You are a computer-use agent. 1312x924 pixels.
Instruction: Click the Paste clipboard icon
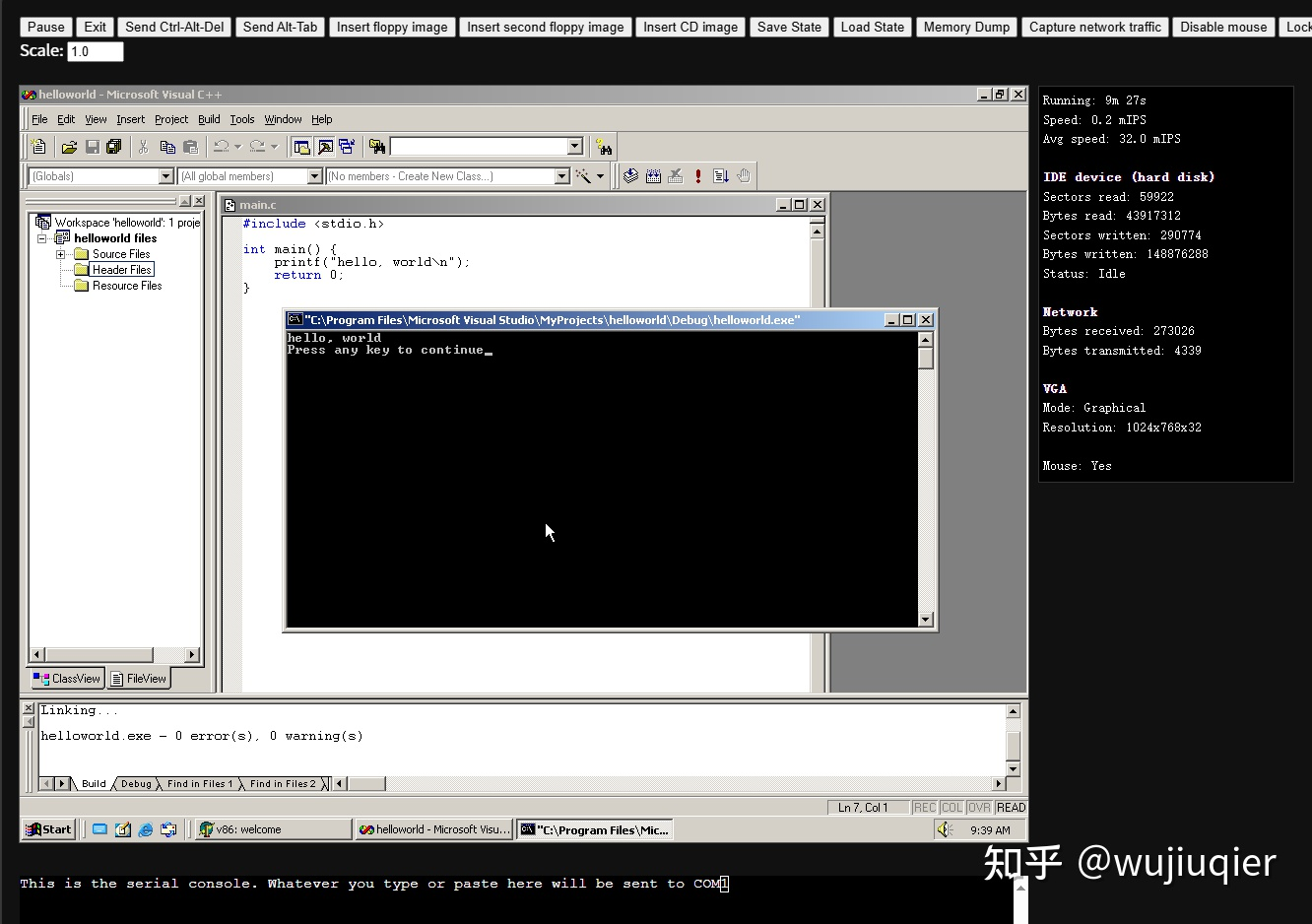[191, 147]
